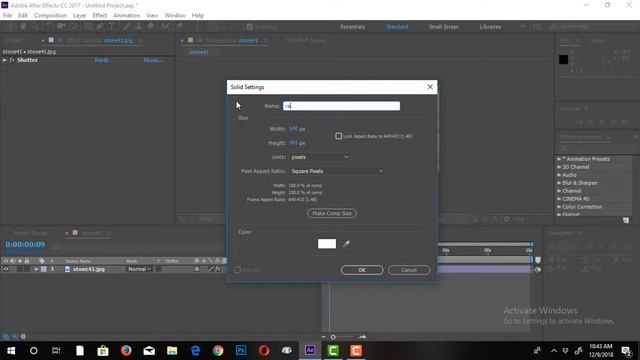Click the After Effects taskbar icon

tap(310, 351)
